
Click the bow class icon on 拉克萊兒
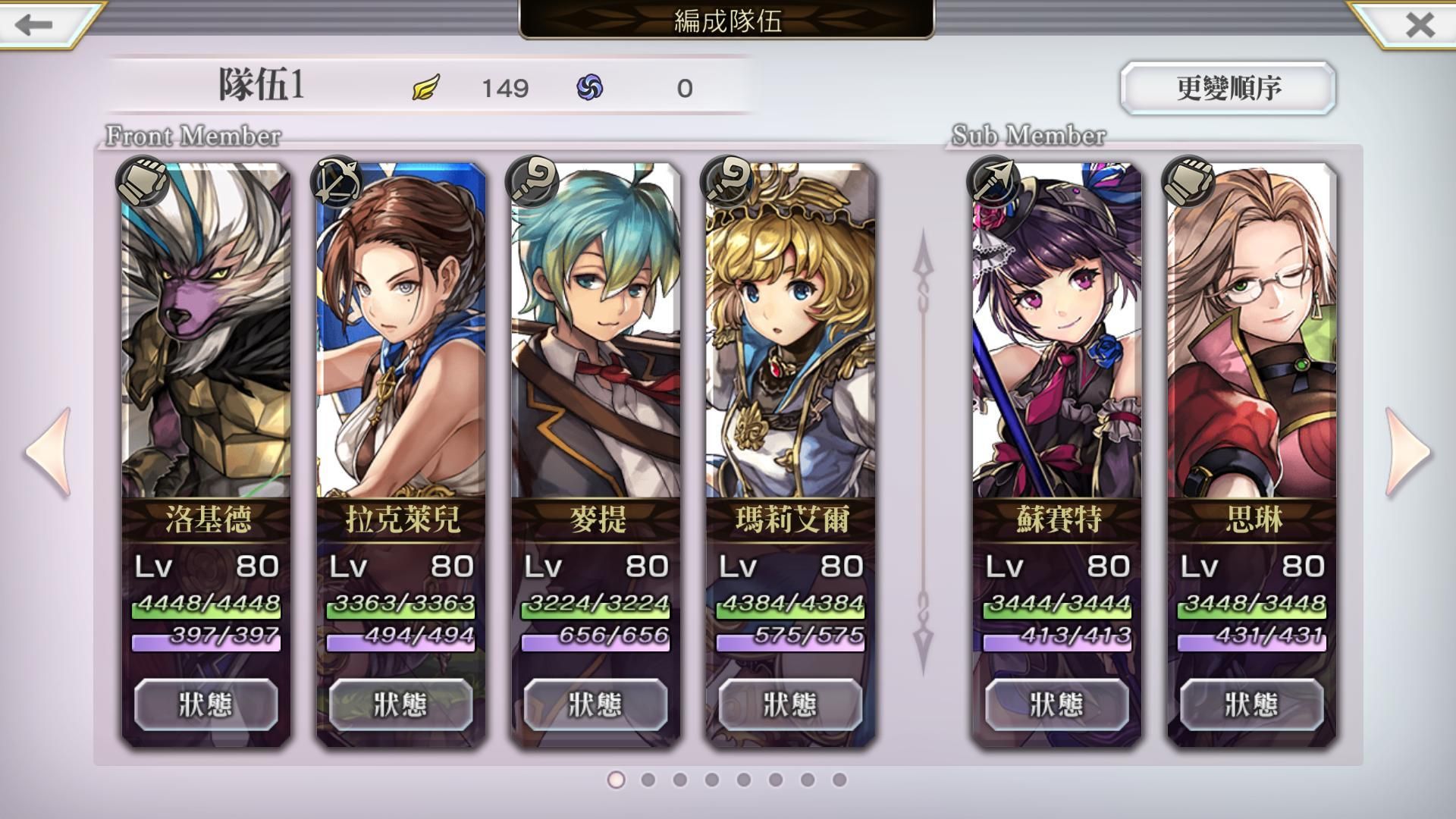tap(337, 182)
